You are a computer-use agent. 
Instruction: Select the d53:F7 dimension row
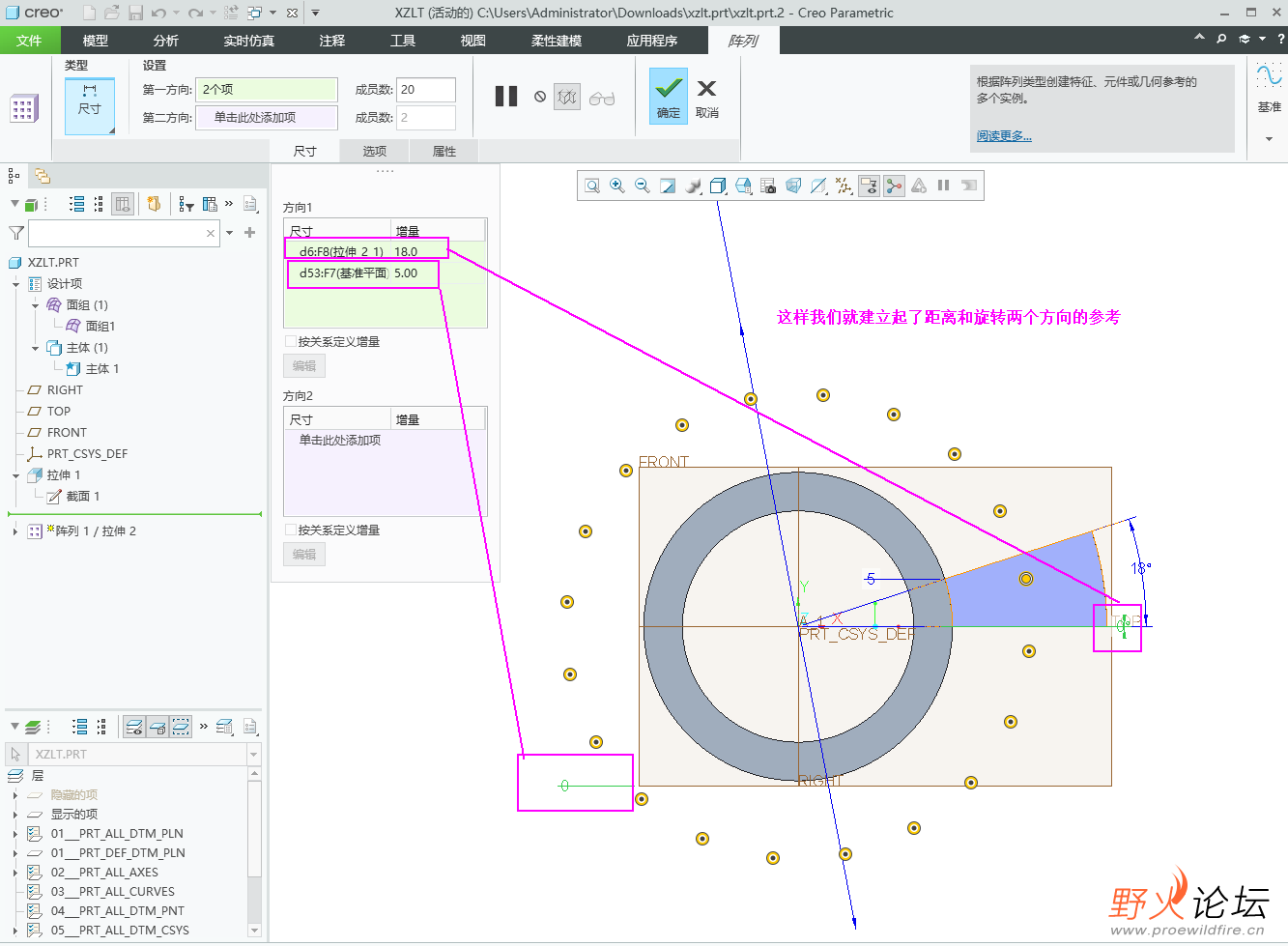point(386,273)
